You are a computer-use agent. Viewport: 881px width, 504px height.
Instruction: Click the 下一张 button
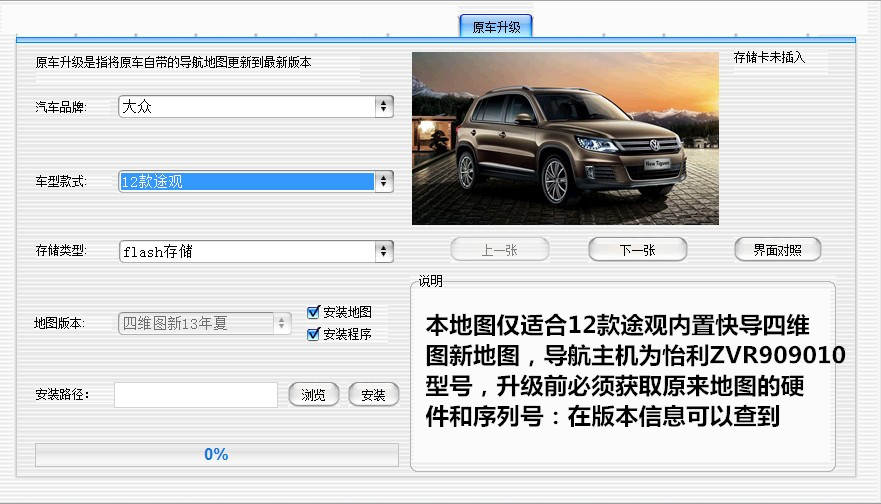click(x=638, y=249)
